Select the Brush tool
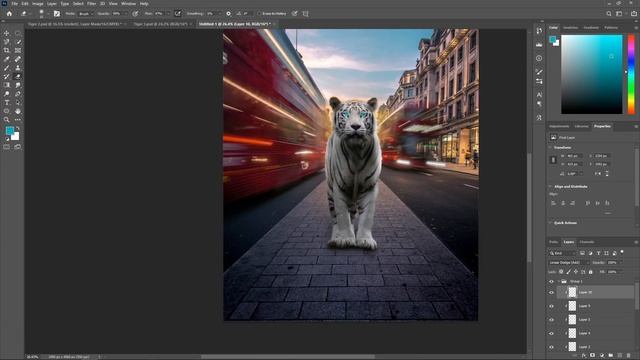The image size is (640, 360). [x=7, y=68]
